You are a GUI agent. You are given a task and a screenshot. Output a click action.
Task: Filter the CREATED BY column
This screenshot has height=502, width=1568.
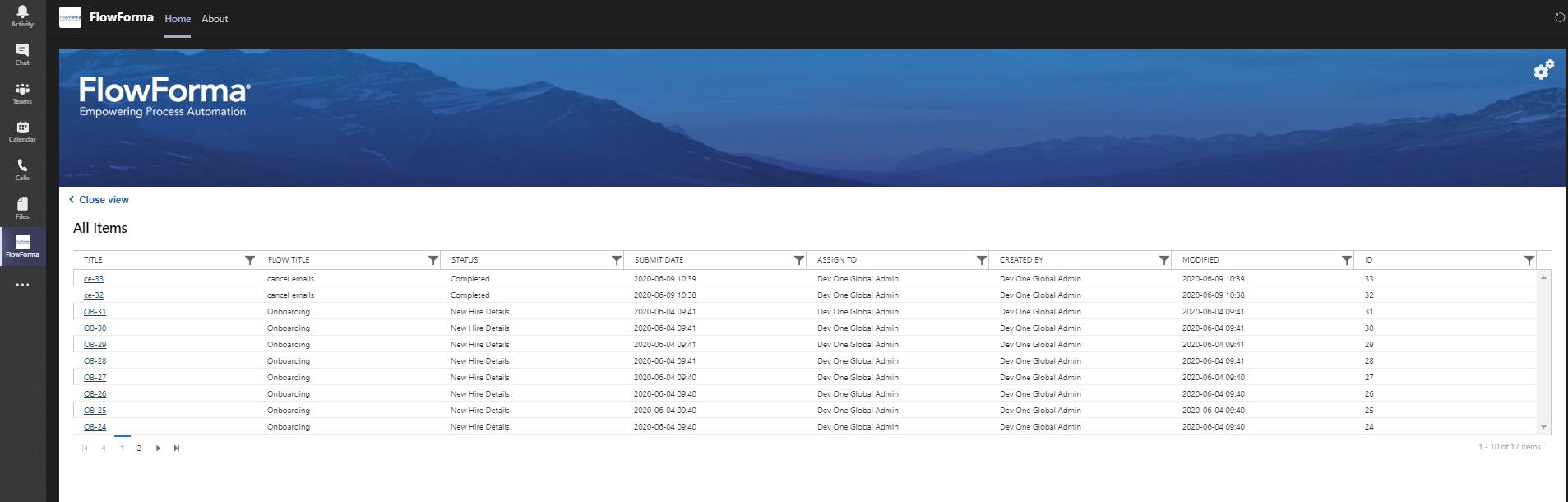(x=1163, y=260)
